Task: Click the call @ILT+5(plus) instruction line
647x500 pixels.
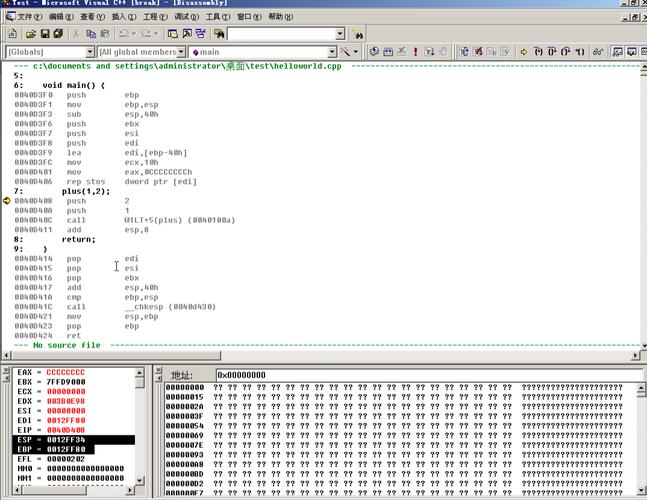Action: coord(125,220)
